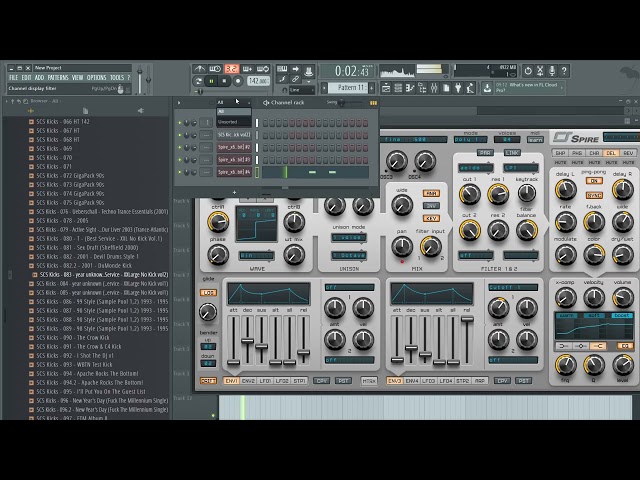Open the Spire filter 1 type selector

pyautogui.click(x=476, y=168)
